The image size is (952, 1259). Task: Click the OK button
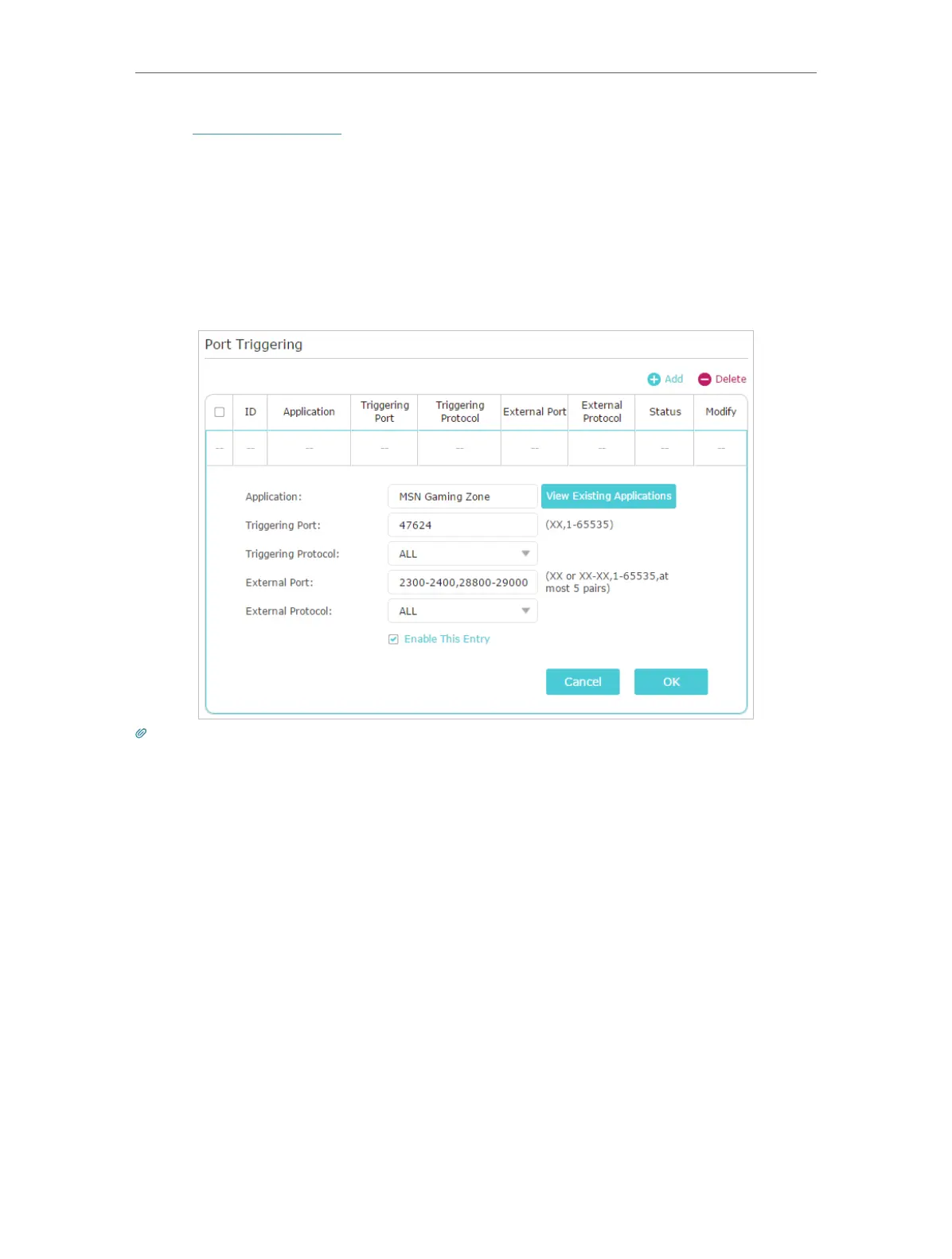pyautogui.click(x=671, y=682)
